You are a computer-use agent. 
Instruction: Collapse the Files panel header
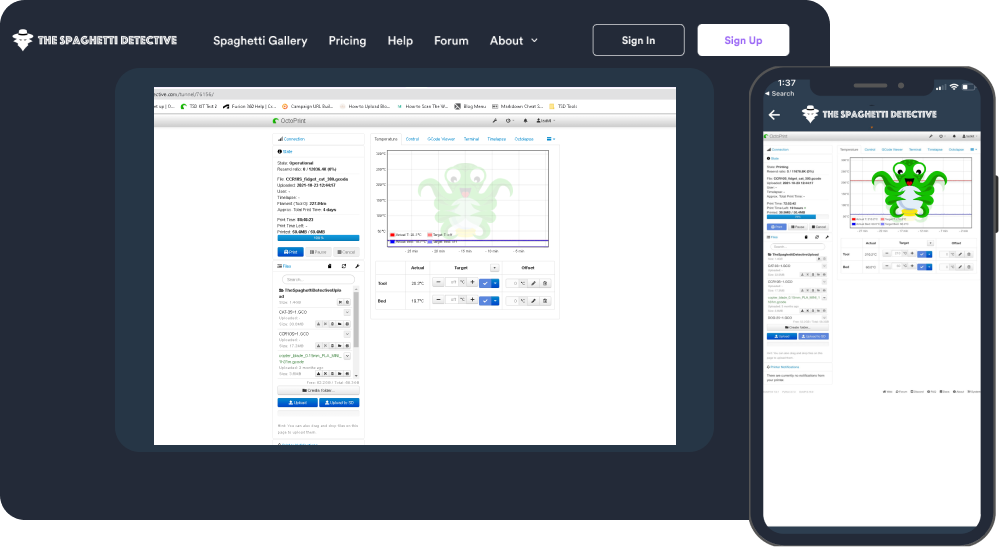coord(284,266)
